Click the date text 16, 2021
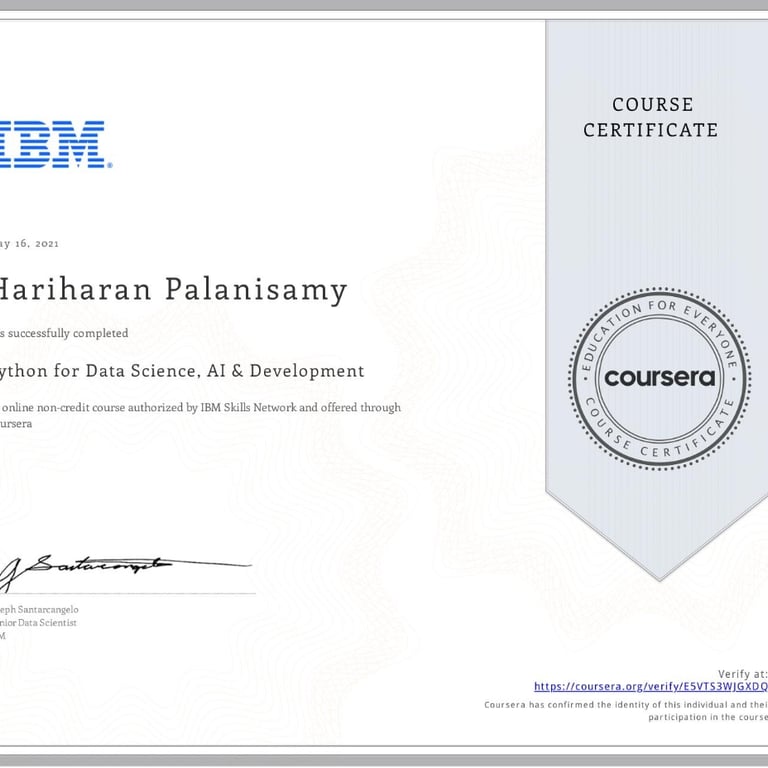Viewport: 768px width, 768px height. [37, 243]
